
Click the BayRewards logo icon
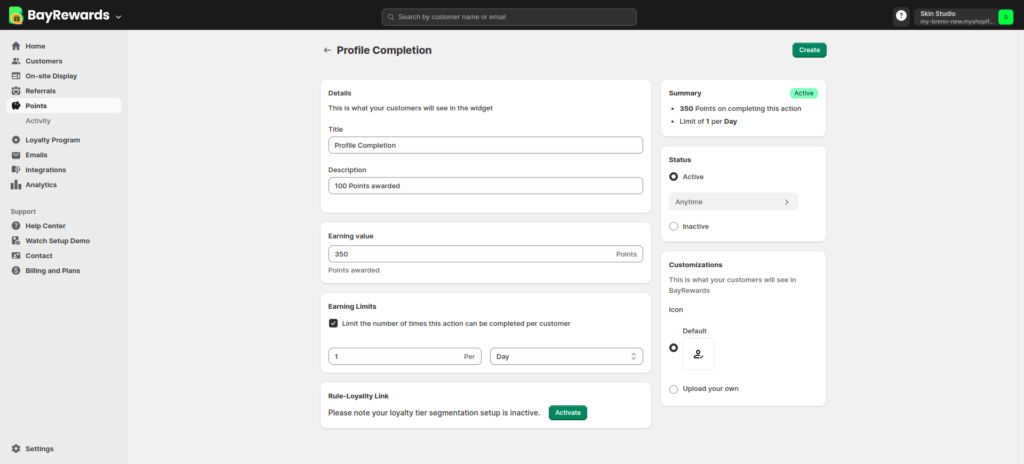pos(16,16)
